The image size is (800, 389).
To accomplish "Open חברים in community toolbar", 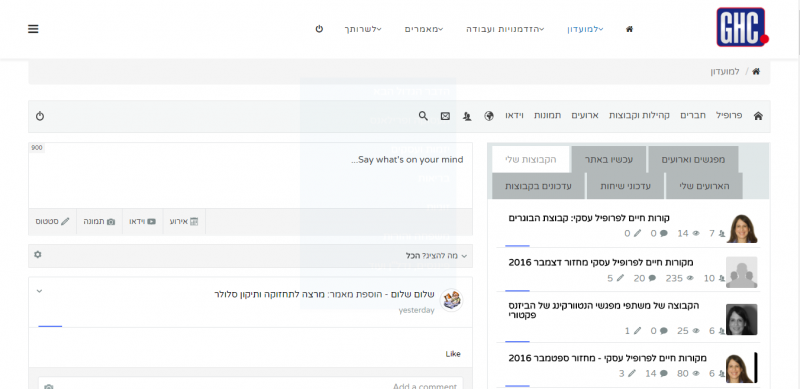I will pos(693,115).
